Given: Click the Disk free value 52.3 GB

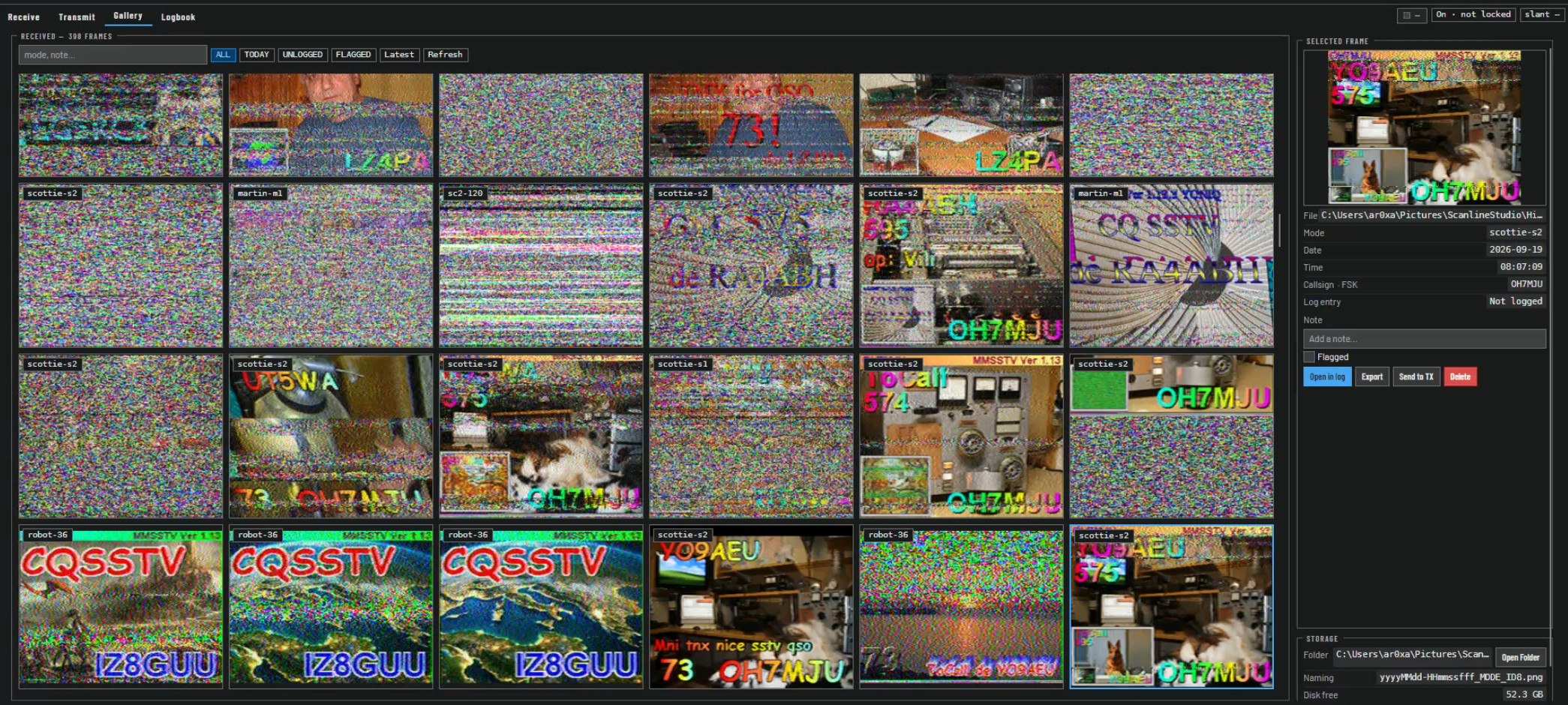Looking at the screenshot, I should [1524, 694].
